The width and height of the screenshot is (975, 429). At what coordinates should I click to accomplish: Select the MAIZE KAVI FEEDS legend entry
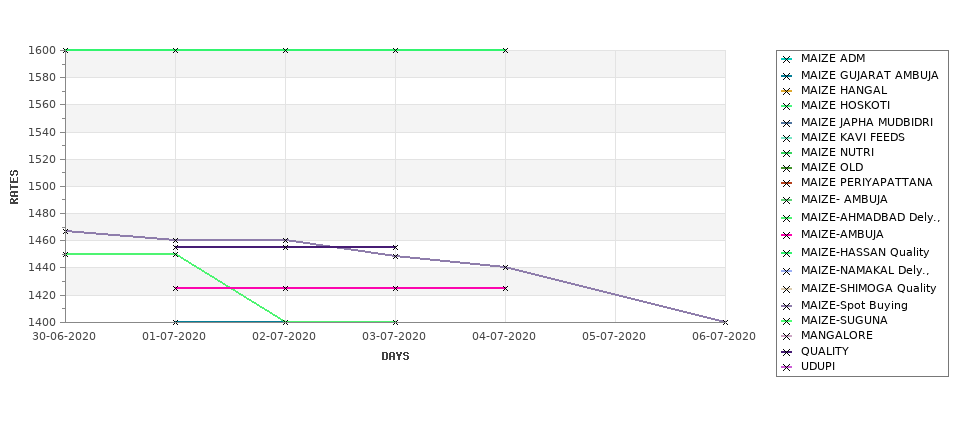click(853, 137)
